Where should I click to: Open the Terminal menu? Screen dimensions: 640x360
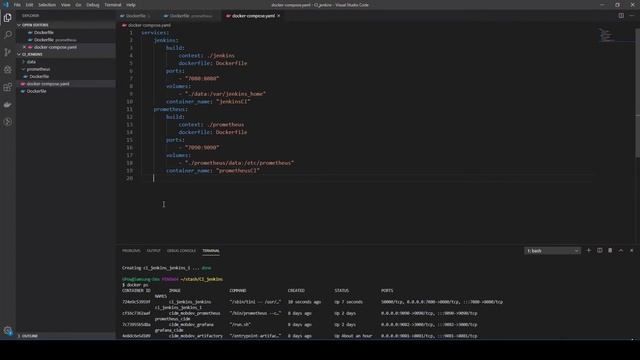(x=113, y=5)
